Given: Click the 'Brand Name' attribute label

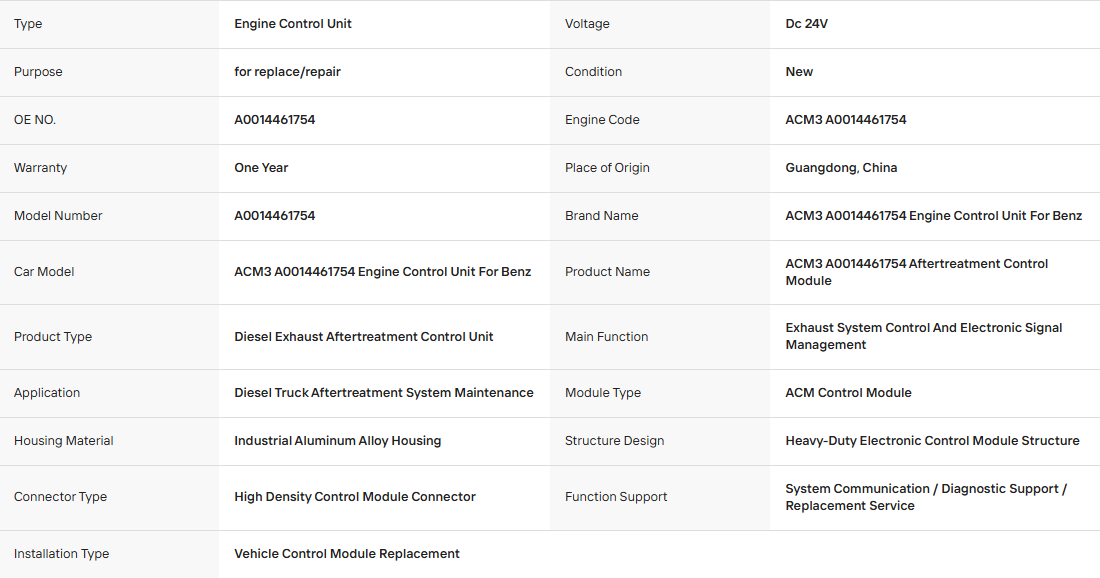Looking at the screenshot, I should click(602, 216).
